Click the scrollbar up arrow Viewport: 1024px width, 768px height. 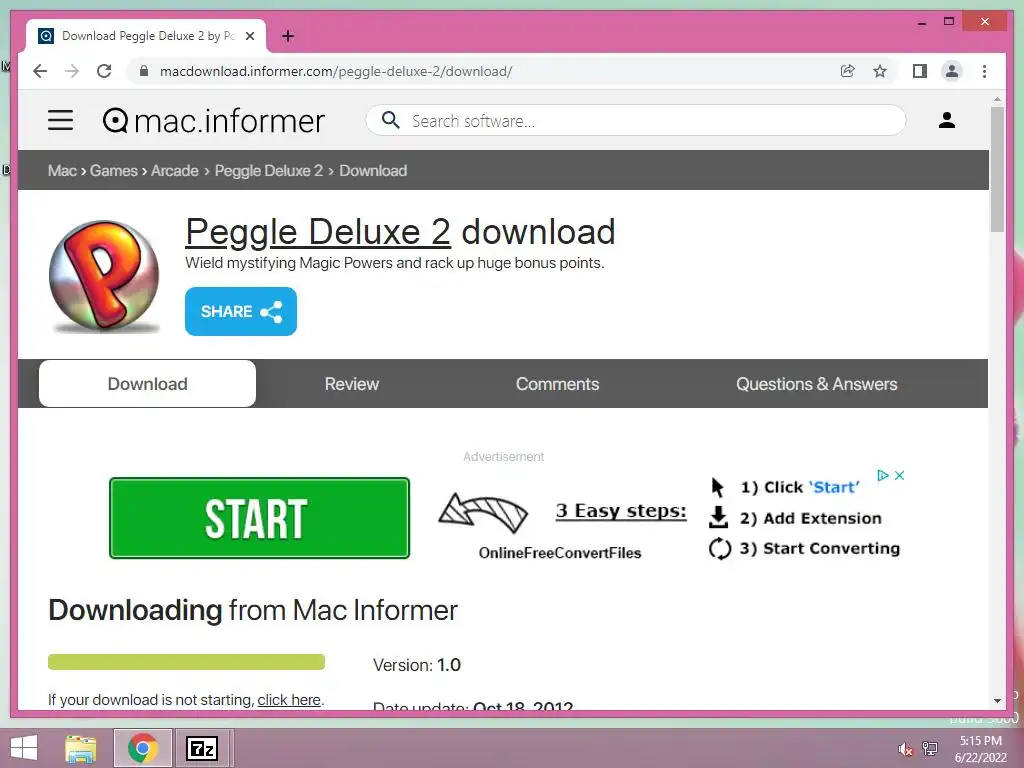click(x=997, y=99)
